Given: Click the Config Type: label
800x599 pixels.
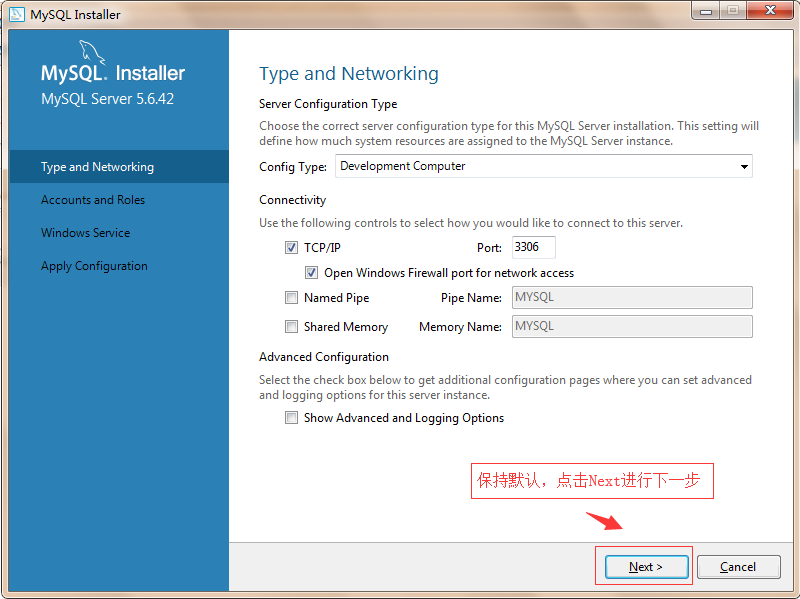Looking at the screenshot, I should (x=293, y=167).
